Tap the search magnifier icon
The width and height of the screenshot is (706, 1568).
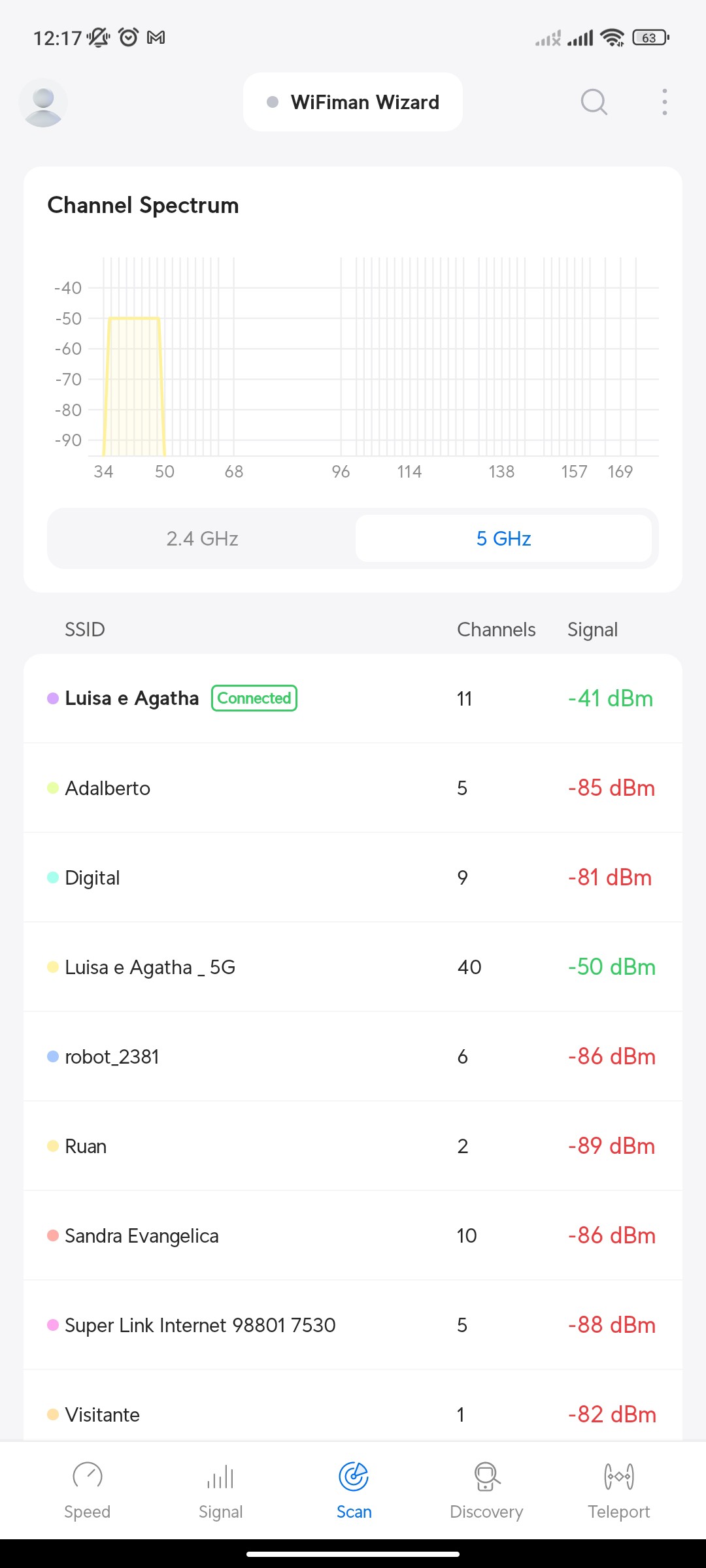594,102
